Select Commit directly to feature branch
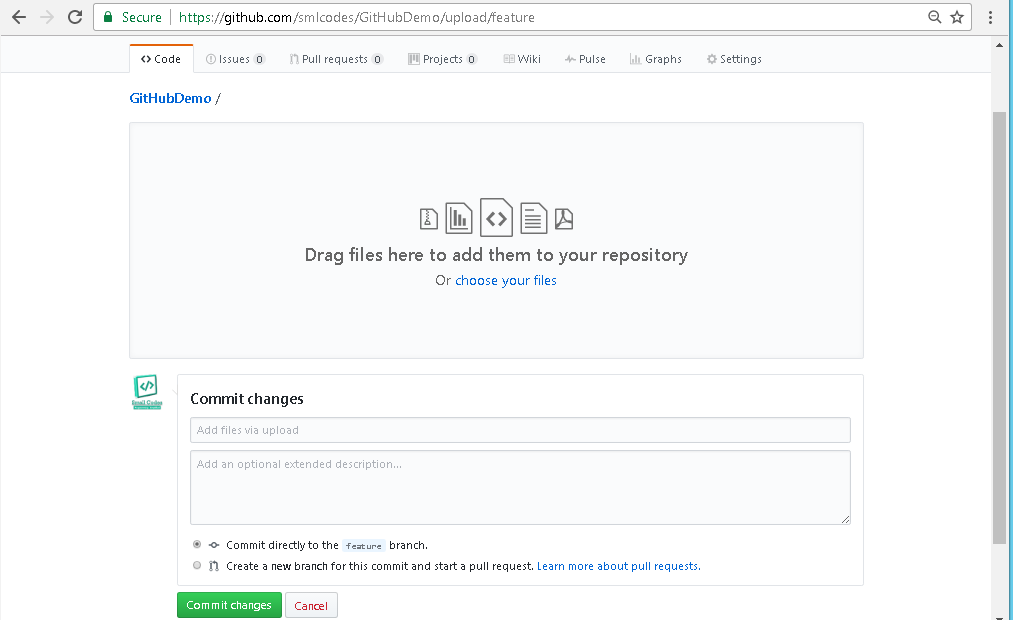This screenshot has height=620, width=1013. pyautogui.click(x=196, y=545)
